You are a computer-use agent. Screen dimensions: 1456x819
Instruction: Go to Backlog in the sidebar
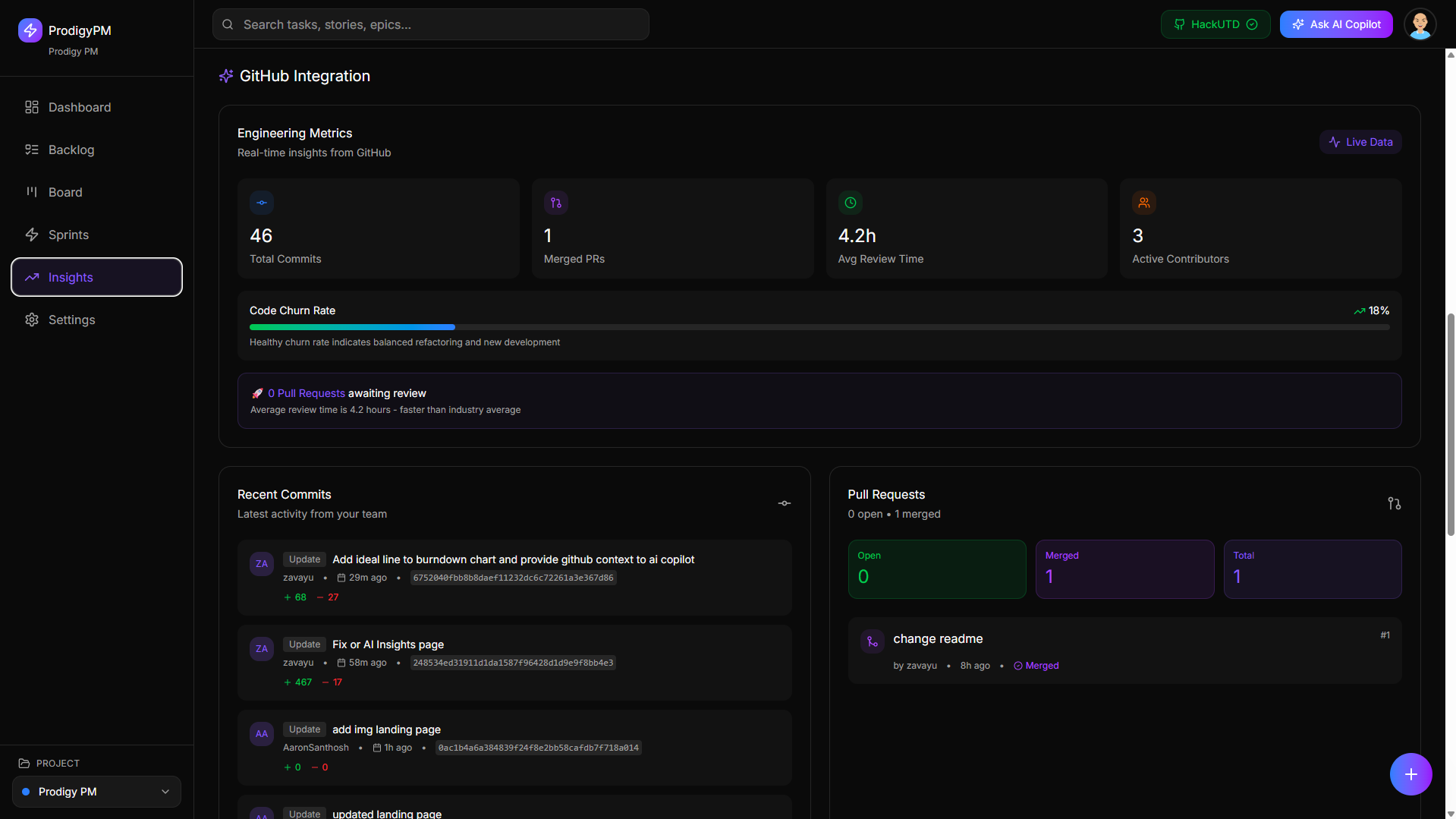96,150
